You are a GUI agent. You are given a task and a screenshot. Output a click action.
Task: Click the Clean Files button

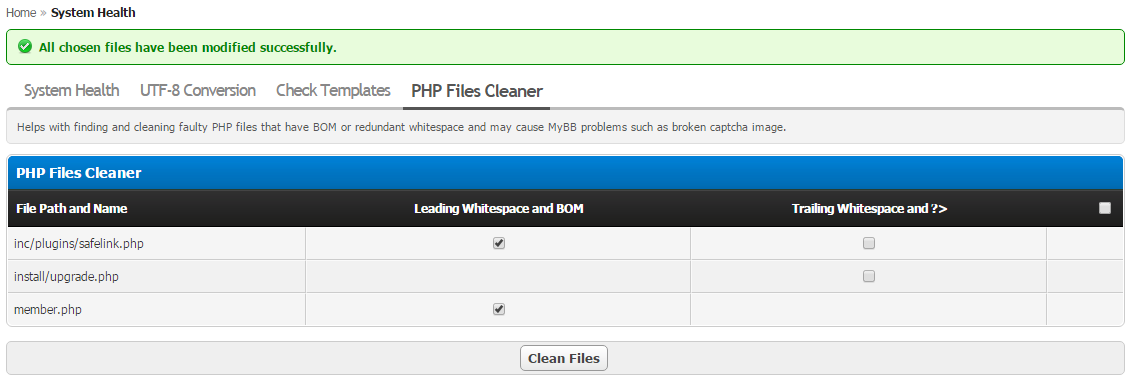click(564, 358)
